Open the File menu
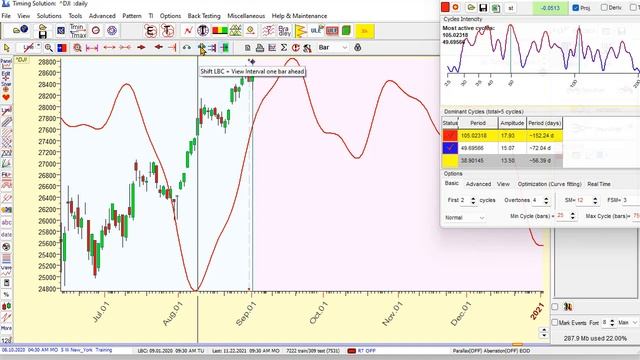The width and height of the screenshot is (640, 360). [x=6, y=16]
